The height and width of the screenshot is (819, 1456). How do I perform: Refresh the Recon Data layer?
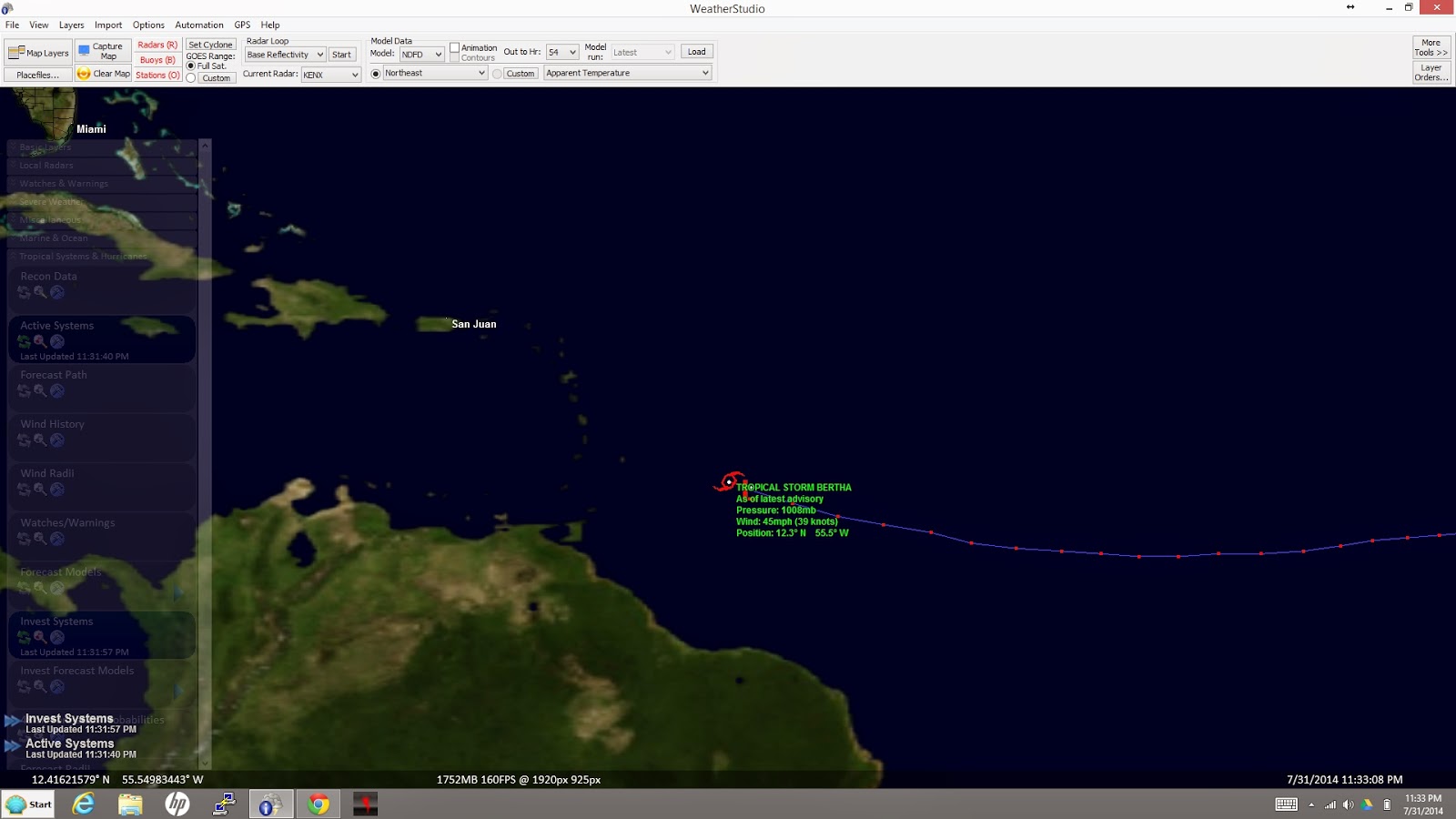(24, 292)
